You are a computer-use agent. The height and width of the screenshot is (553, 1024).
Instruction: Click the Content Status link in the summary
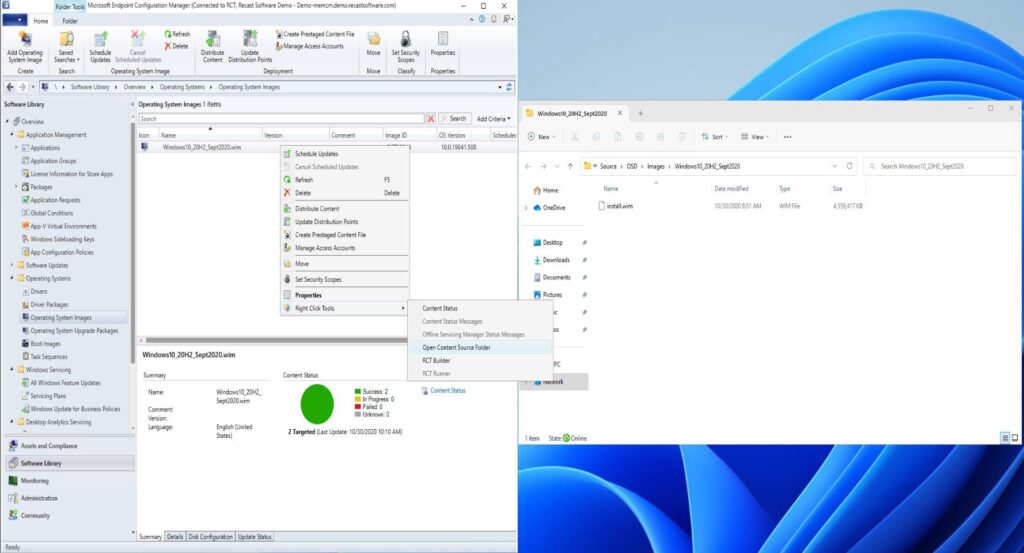tap(447, 390)
